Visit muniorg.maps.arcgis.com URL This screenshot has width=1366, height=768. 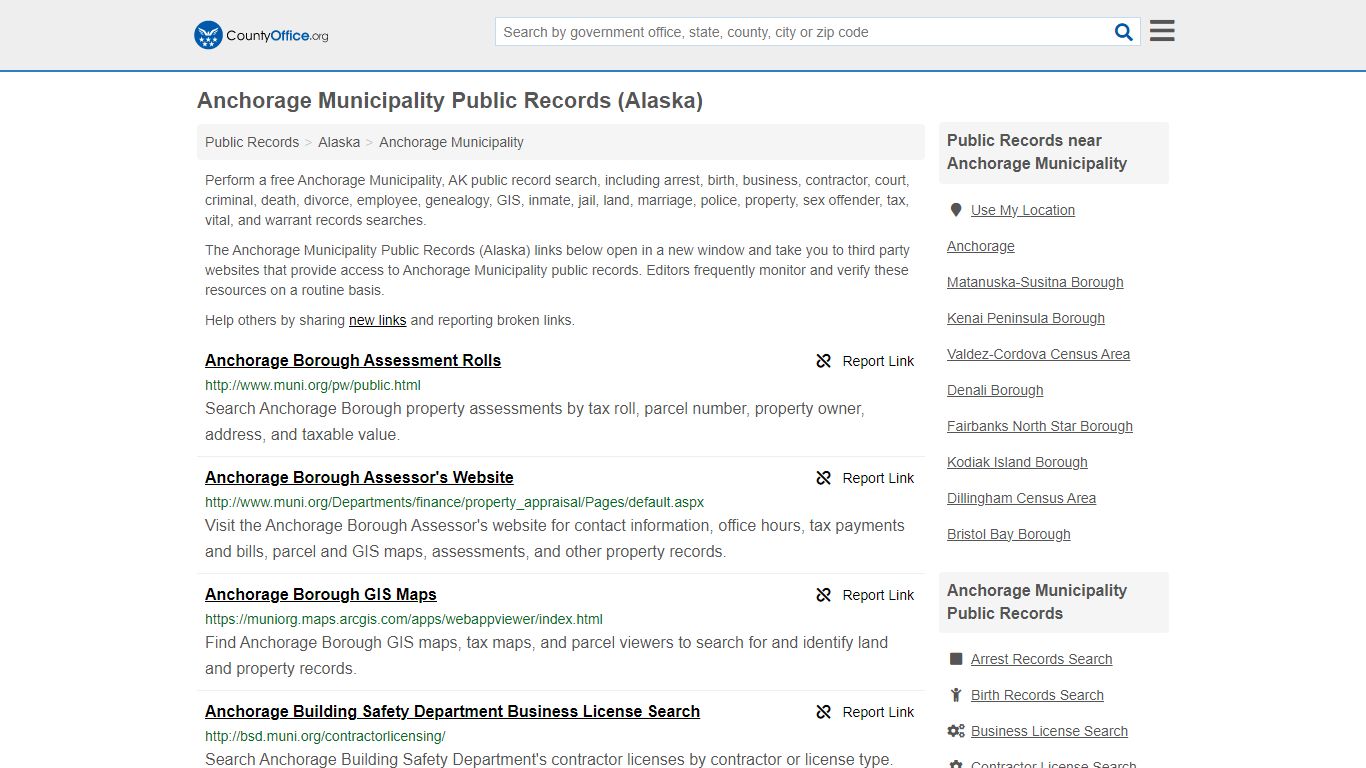tap(404, 619)
